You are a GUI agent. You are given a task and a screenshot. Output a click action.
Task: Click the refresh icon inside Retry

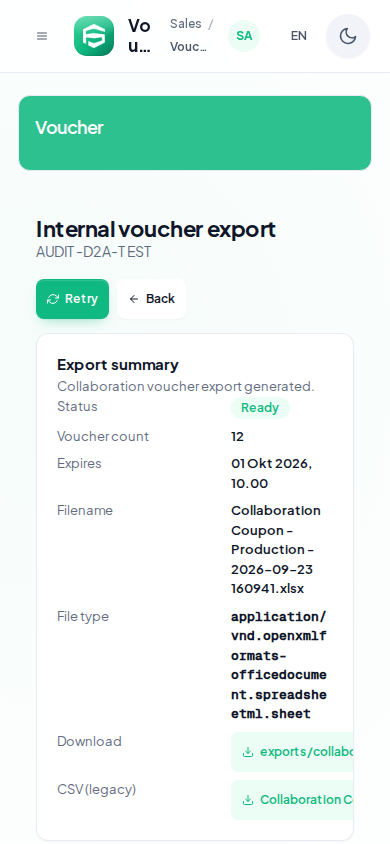[53, 299]
